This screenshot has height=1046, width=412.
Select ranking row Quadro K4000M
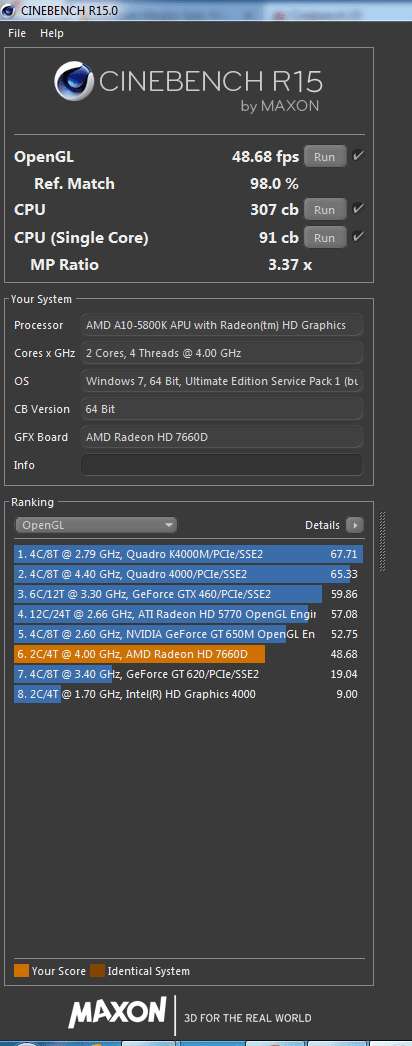[x=189, y=554]
